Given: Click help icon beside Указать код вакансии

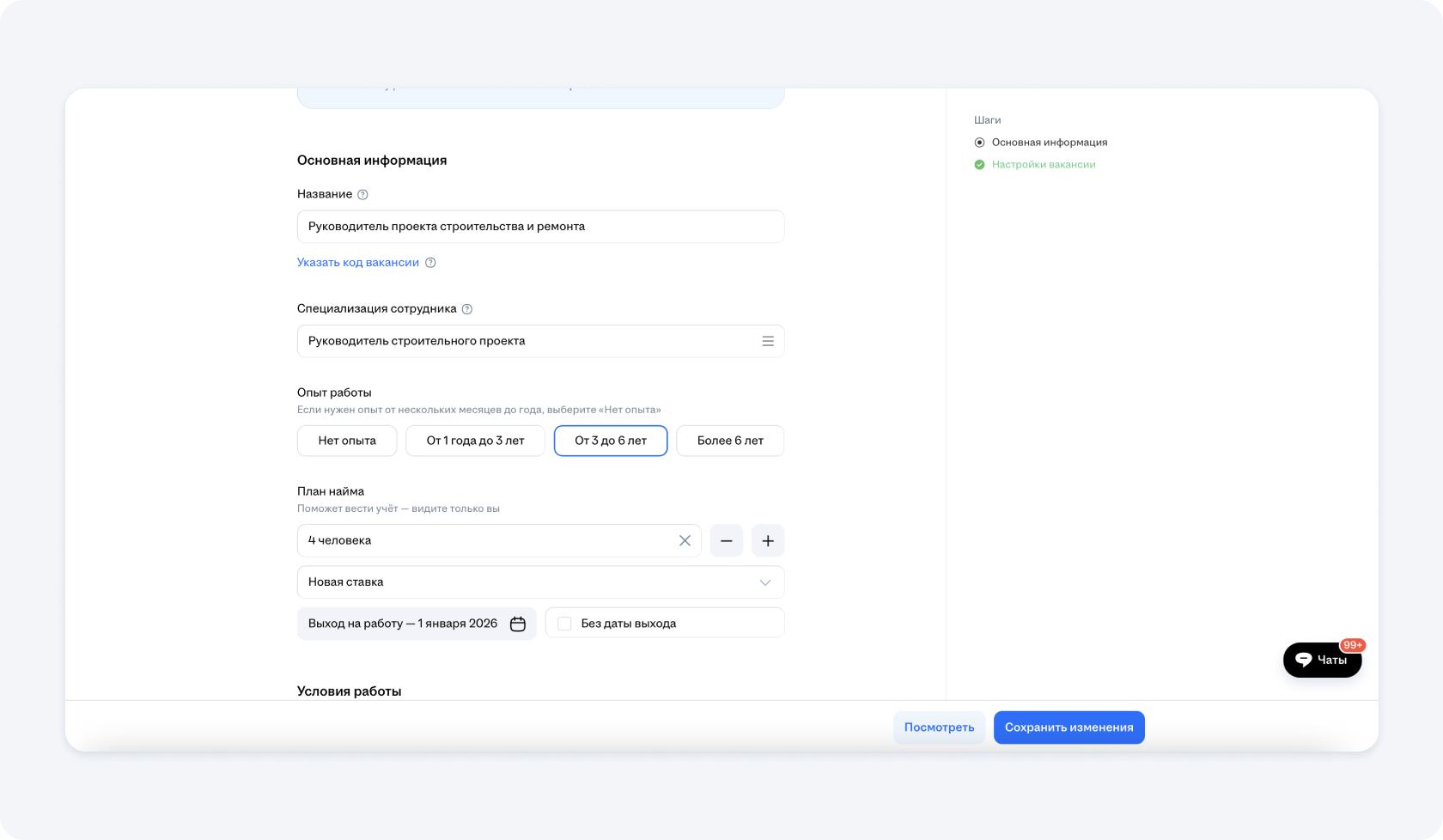Looking at the screenshot, I should [430, 263].
